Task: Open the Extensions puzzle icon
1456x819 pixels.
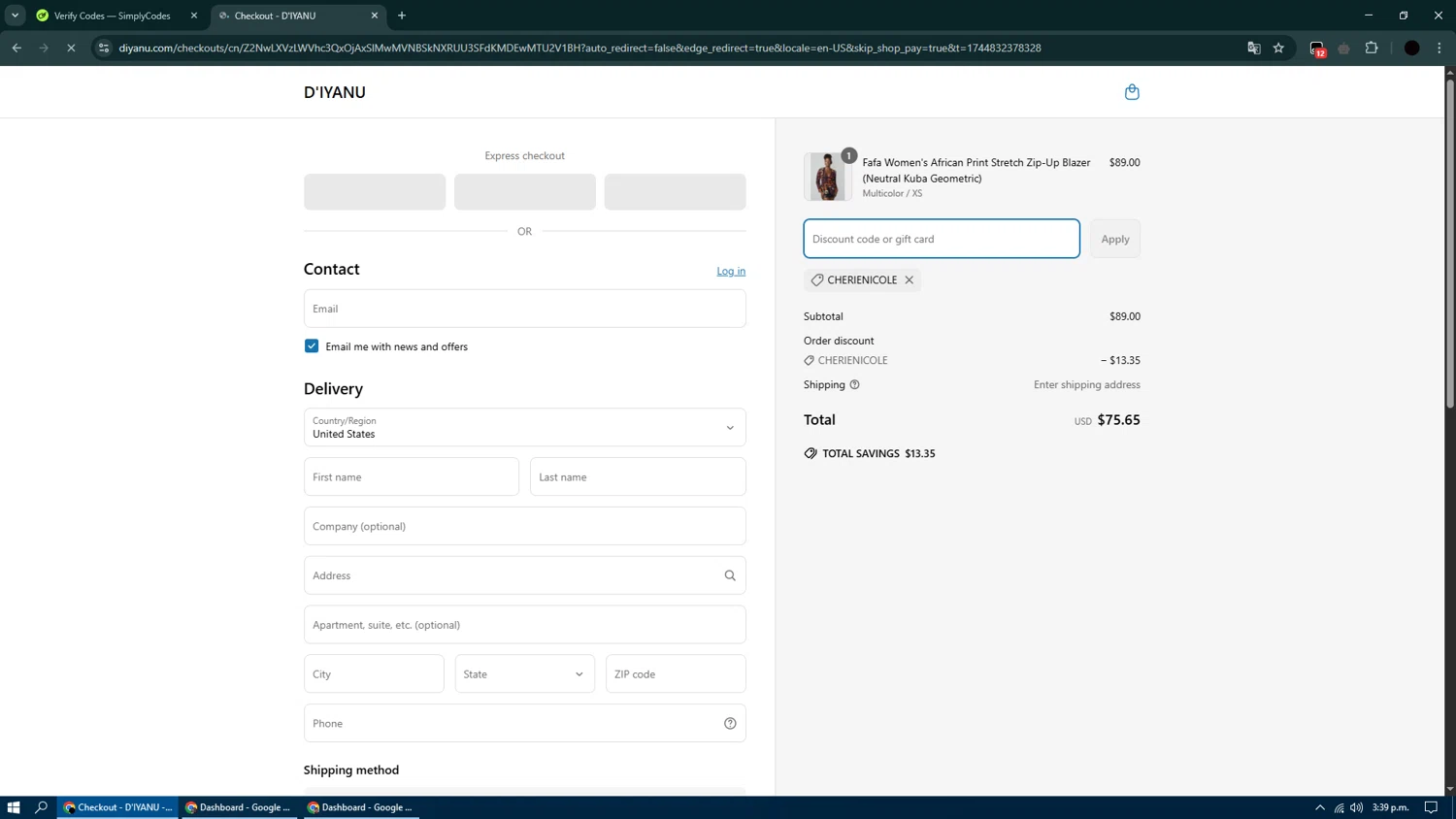Action: click(1372, 48)
